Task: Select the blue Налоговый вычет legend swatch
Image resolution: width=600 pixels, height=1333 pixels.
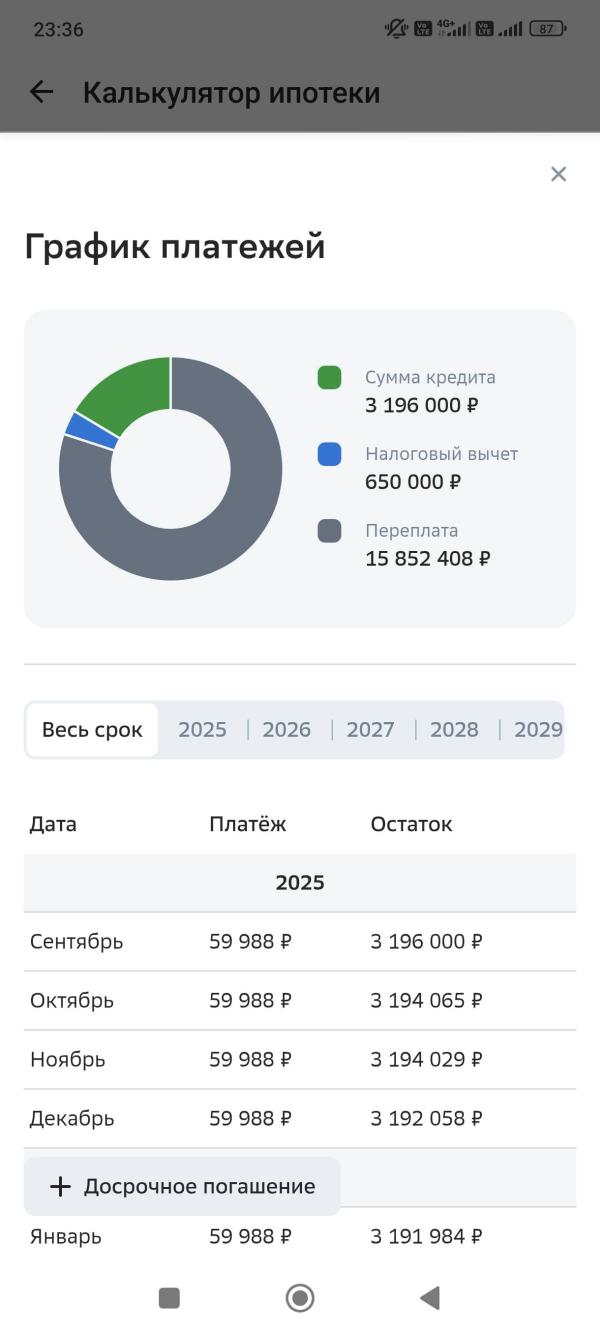Action: [329, 454]
